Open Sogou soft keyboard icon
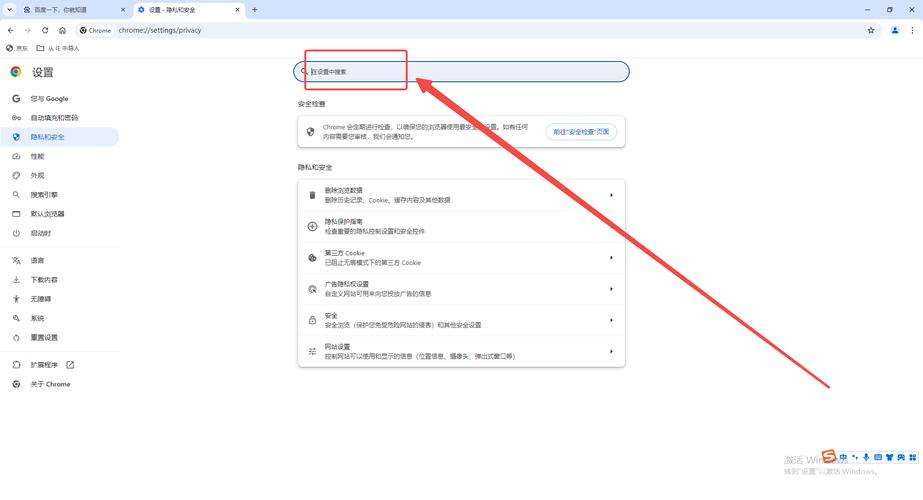The height and width of the screenshot is (500, 923). (878, 457)
